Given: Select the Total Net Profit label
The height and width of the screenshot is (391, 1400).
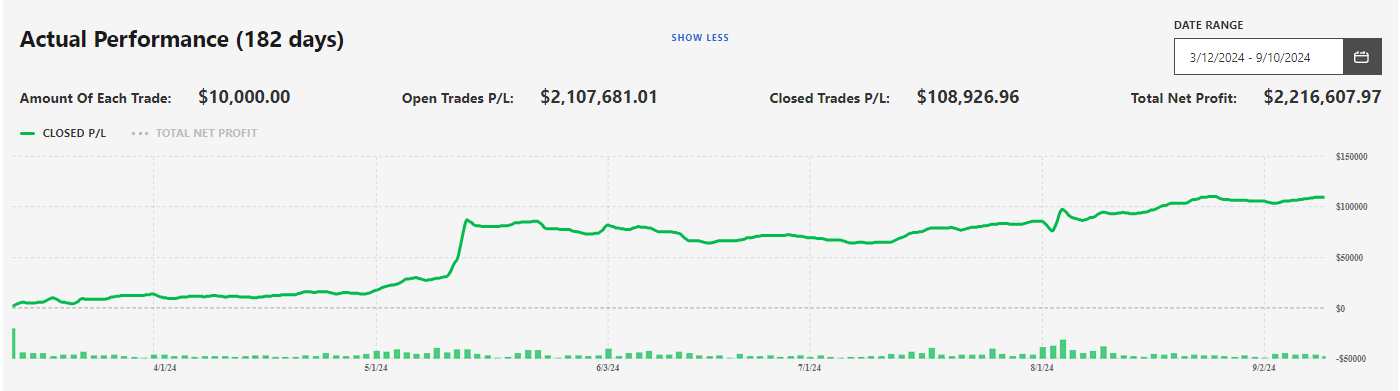Looking at the screenshot, I should click(1183, 99).
